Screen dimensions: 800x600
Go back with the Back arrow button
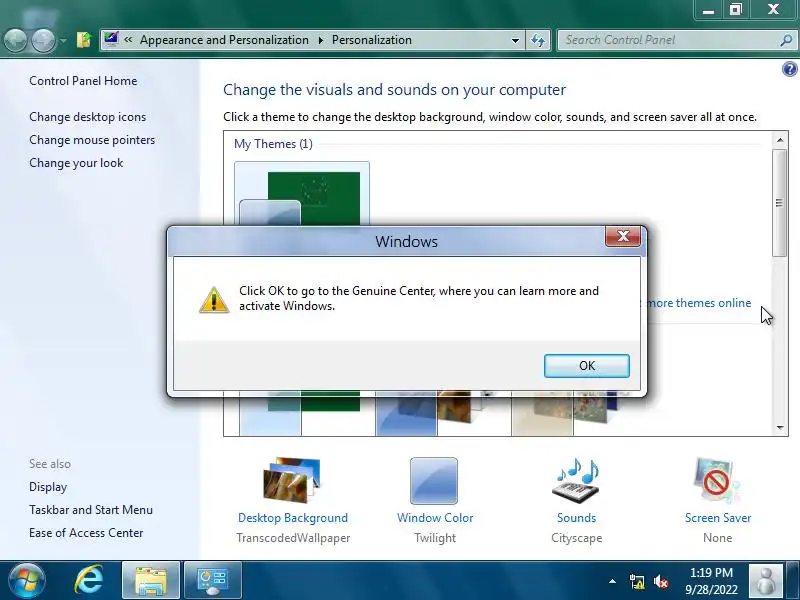pos(15,40)
